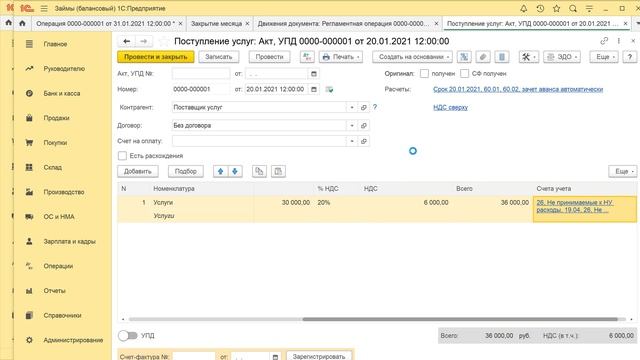Click Зарегистрировать invoice button
Image resolution: width=640 pixels, height=360 pixels.
[319, 356]
